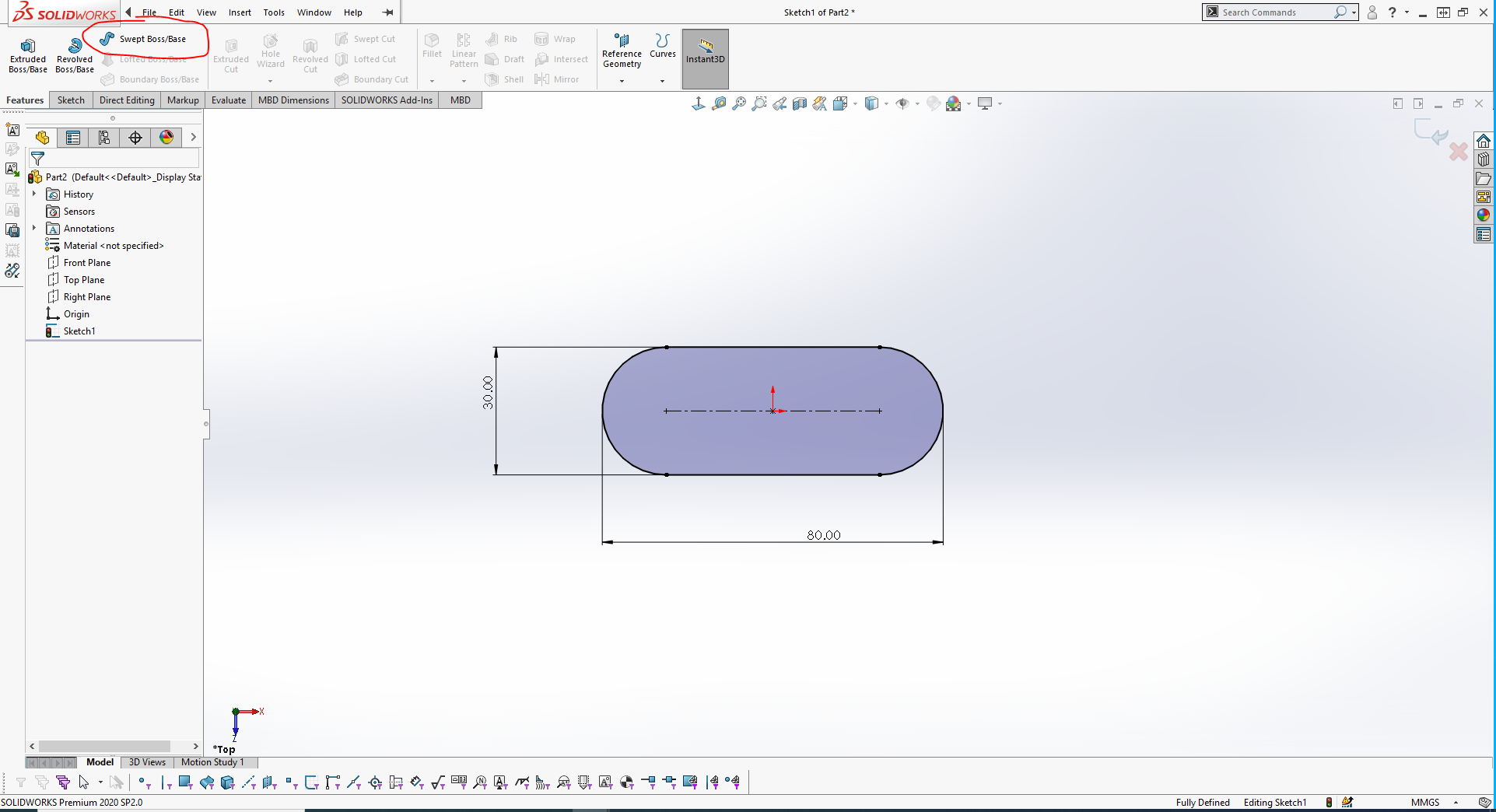This screenshot has height=812, width=1496.
Task: Open the Insert menu
Action: coord(240,12)
